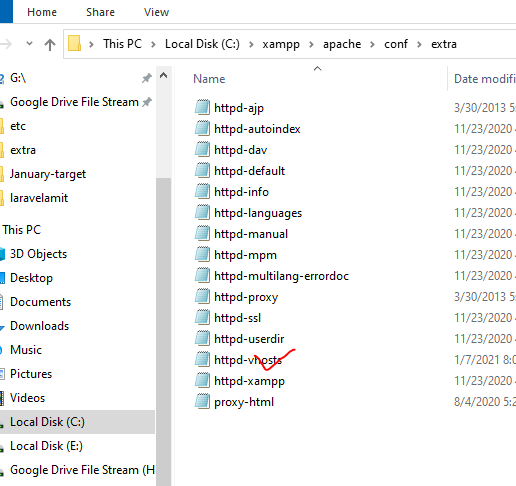The width and height of the screenshot is (516, 486).
Task: Select This PC in navigation pane
Action: click(22, 230)
